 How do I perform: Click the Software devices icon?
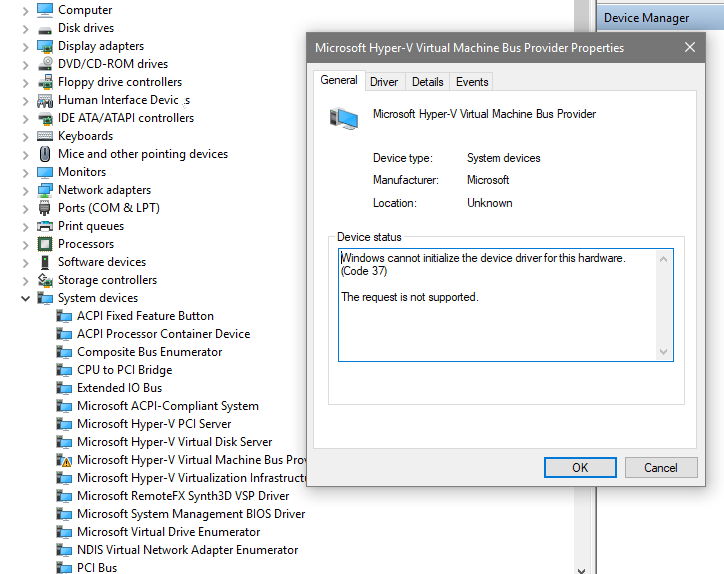(45, 262)
